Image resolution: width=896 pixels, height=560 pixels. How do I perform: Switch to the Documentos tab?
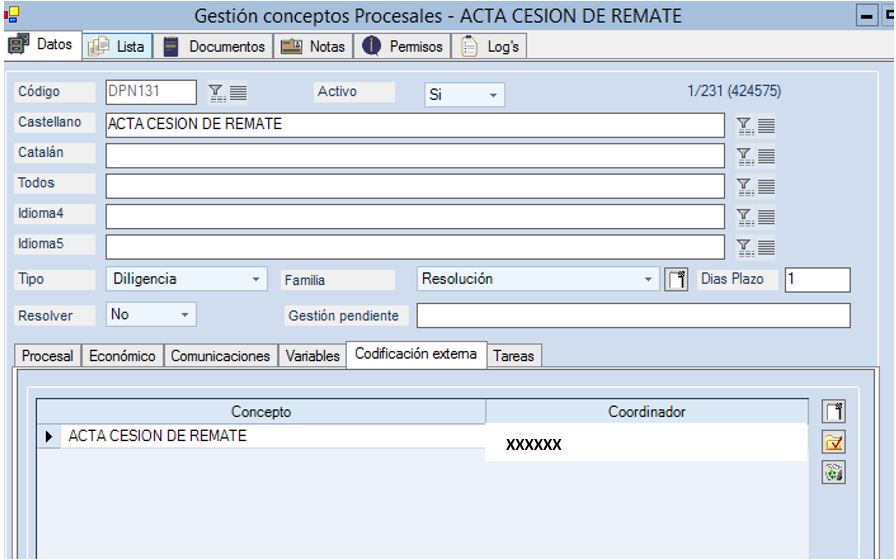[216, 47]
